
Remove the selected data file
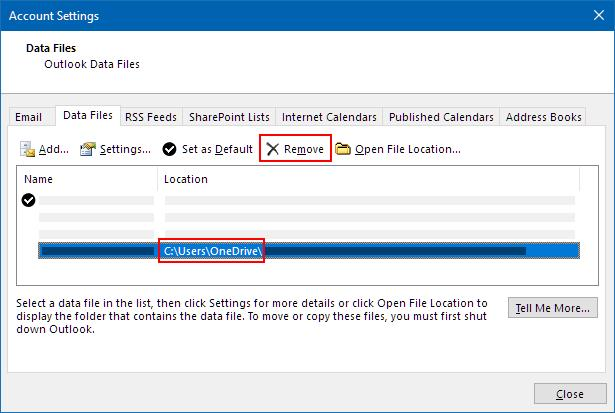coord(295,149)
